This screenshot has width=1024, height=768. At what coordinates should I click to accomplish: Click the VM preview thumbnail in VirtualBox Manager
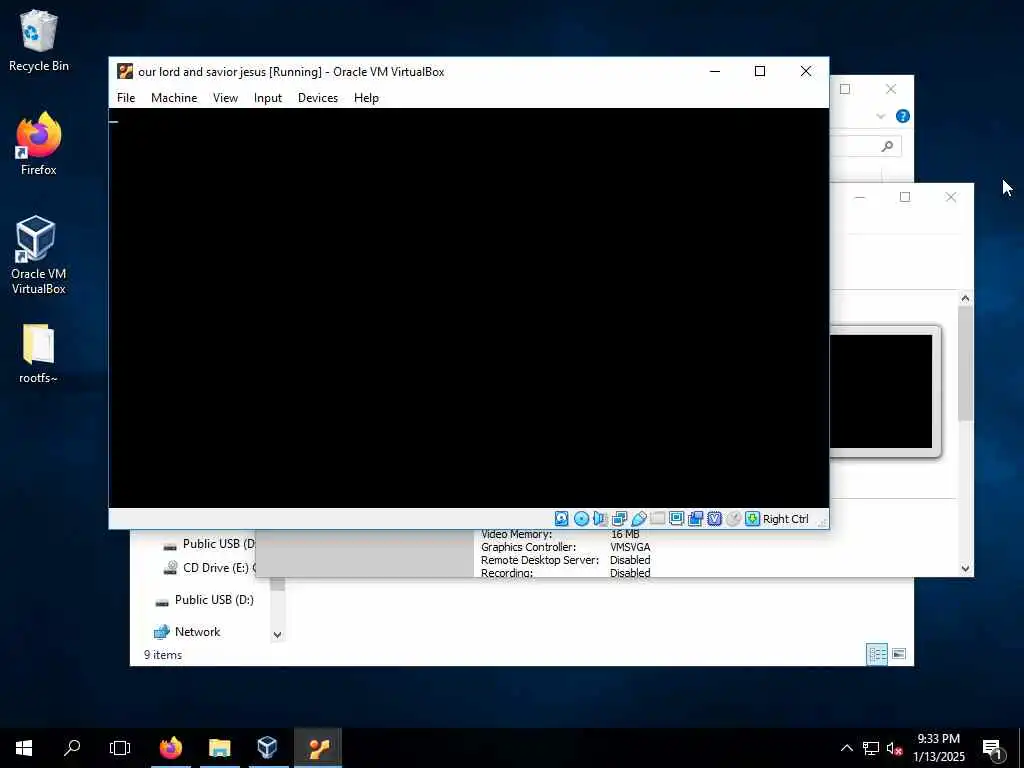pos(881,391)
